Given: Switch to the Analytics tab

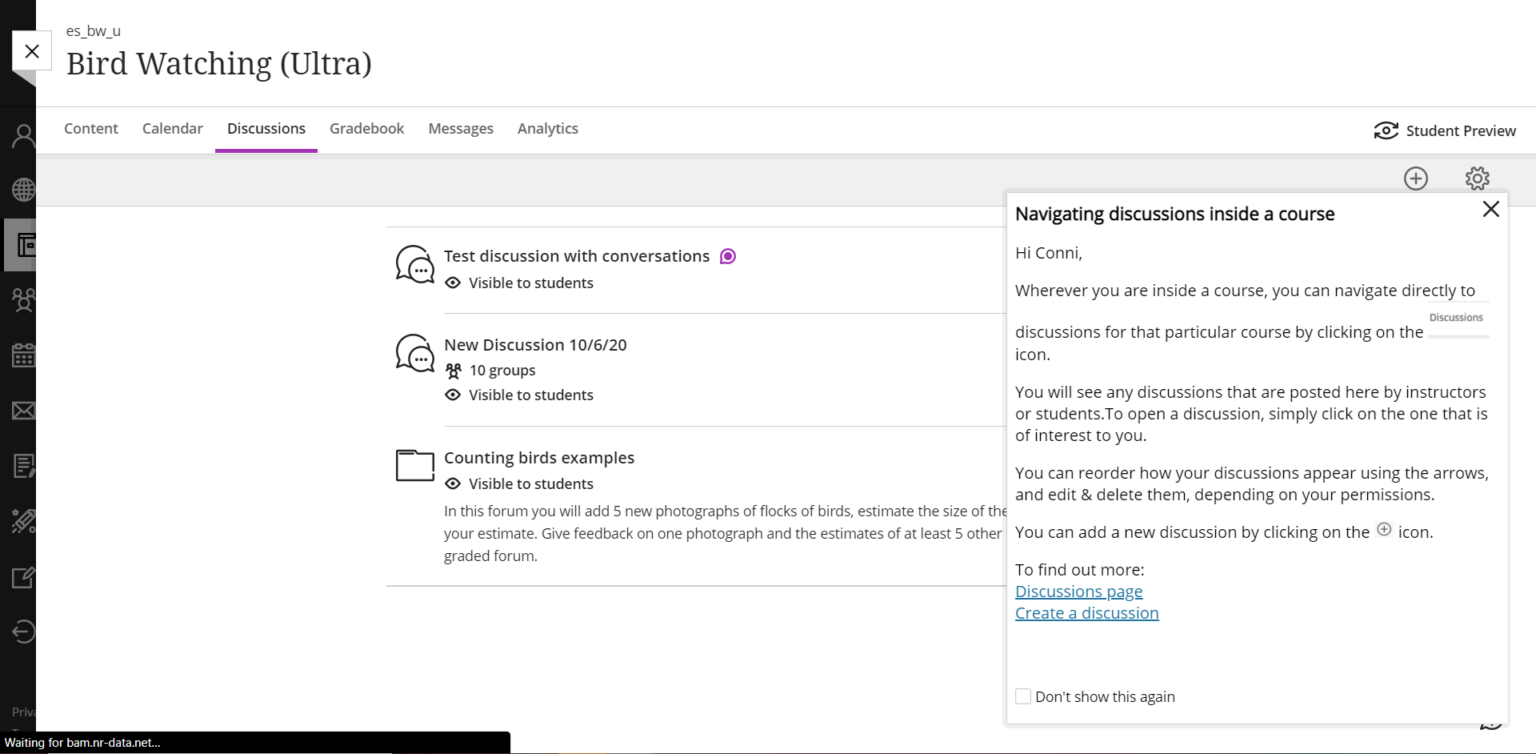Looking at the screenshot, I should click(547, 128).
